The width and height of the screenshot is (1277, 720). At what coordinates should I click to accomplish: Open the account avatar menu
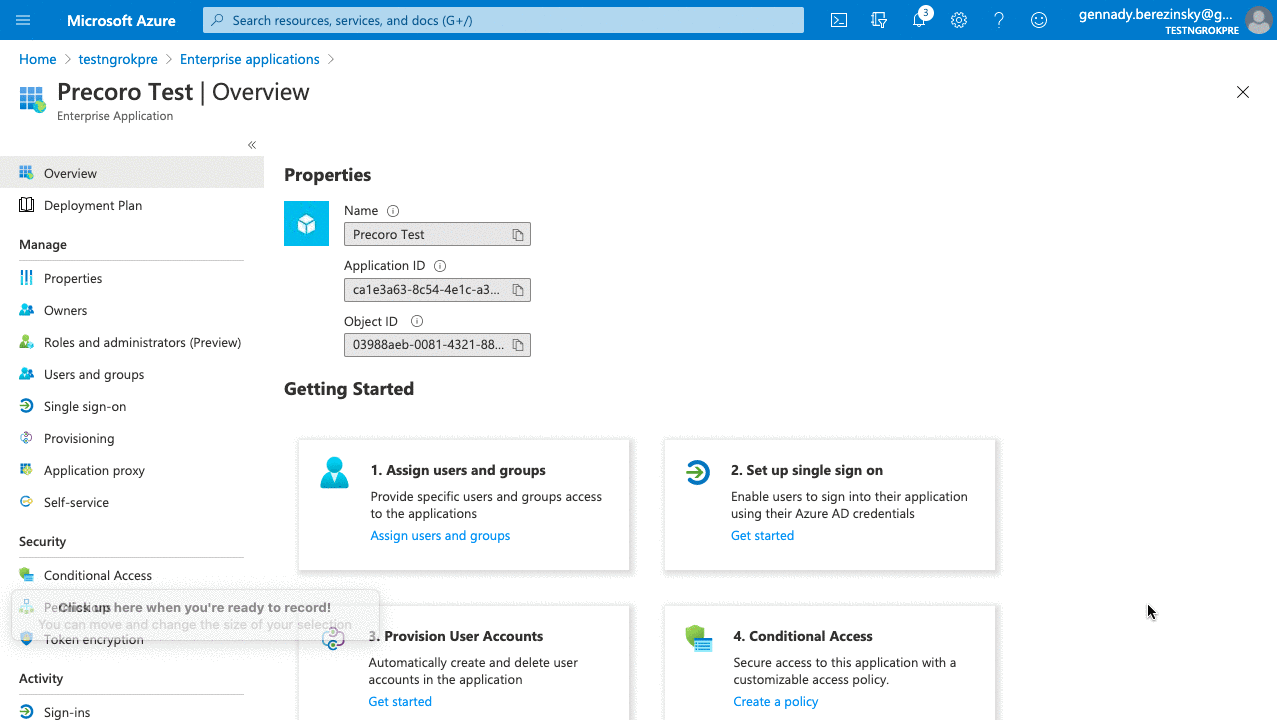1258,20
